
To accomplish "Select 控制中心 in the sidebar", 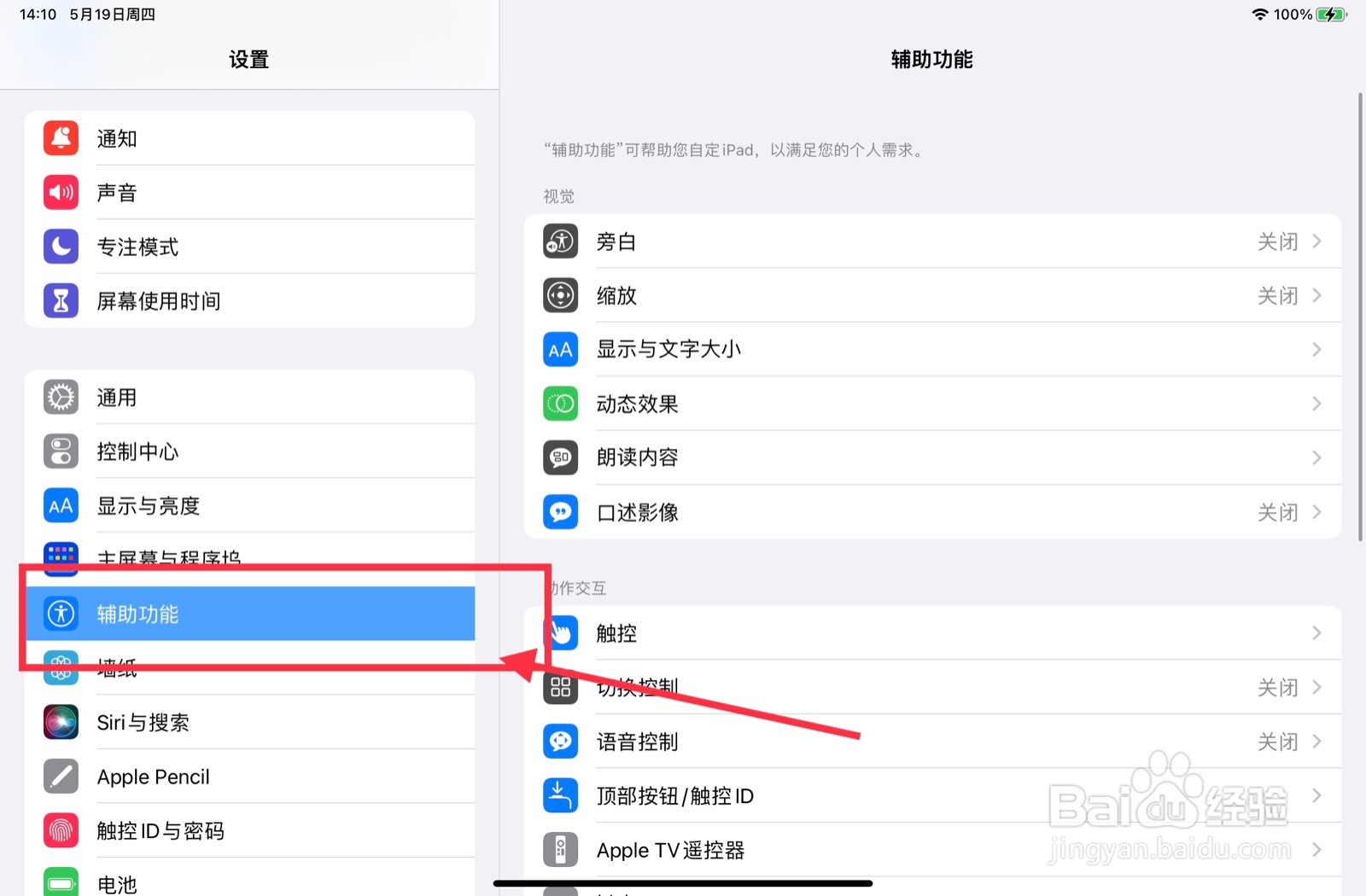I will (x=250, y=451).
